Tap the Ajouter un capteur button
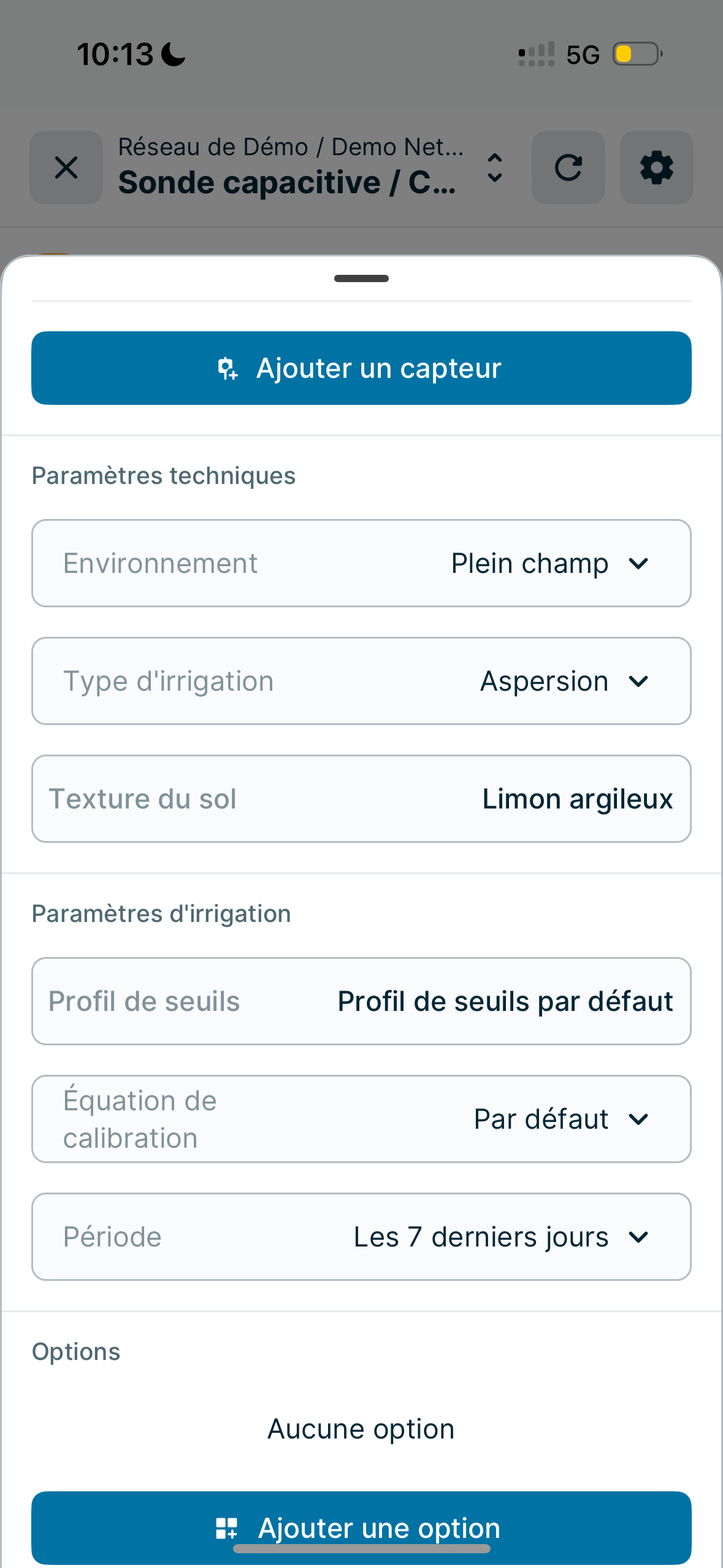 361,368
